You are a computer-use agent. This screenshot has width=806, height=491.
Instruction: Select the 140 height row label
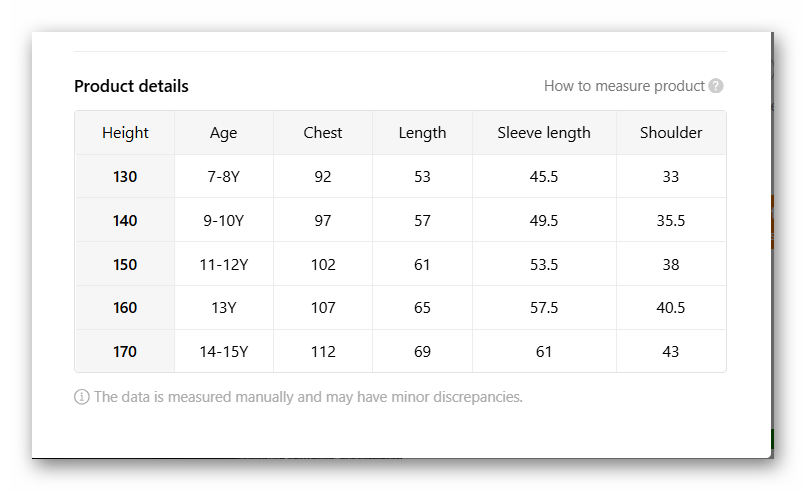[125, 221]
